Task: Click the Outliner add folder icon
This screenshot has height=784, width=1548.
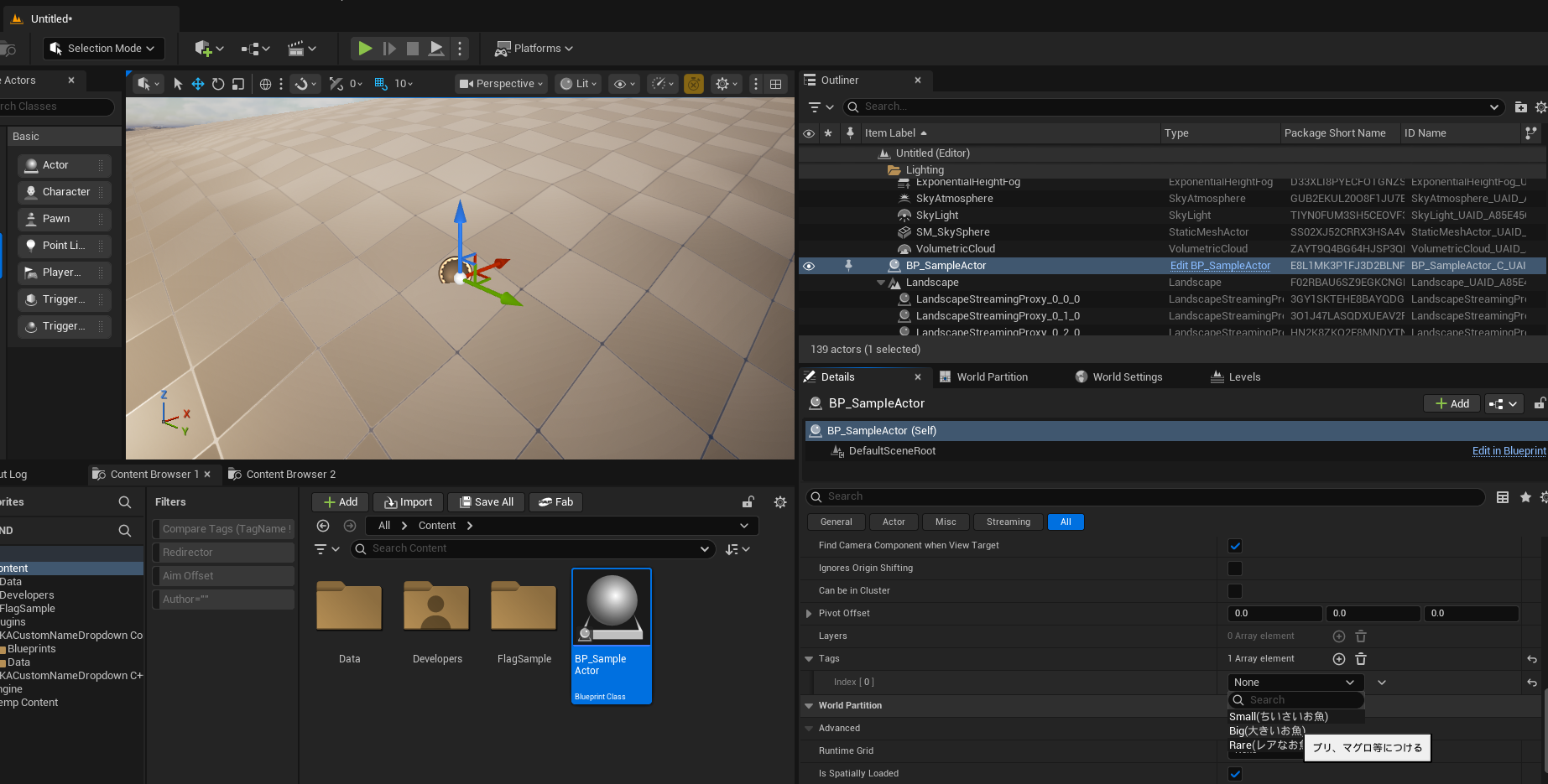Action: click(1520, 107)
